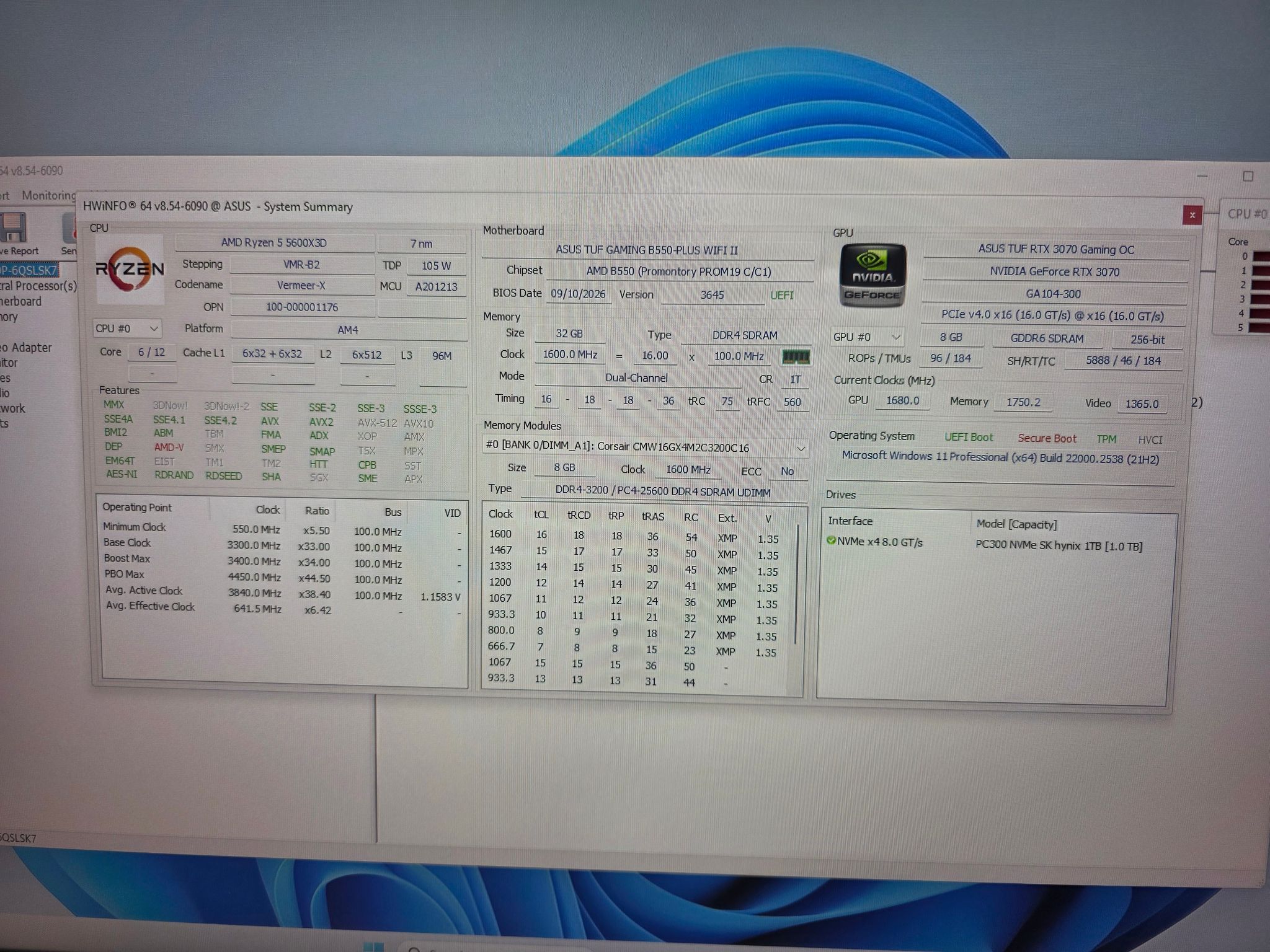Click the green memory module icon beside the clock
Screen dimensions: 1270x952
[x=796, y=357]
